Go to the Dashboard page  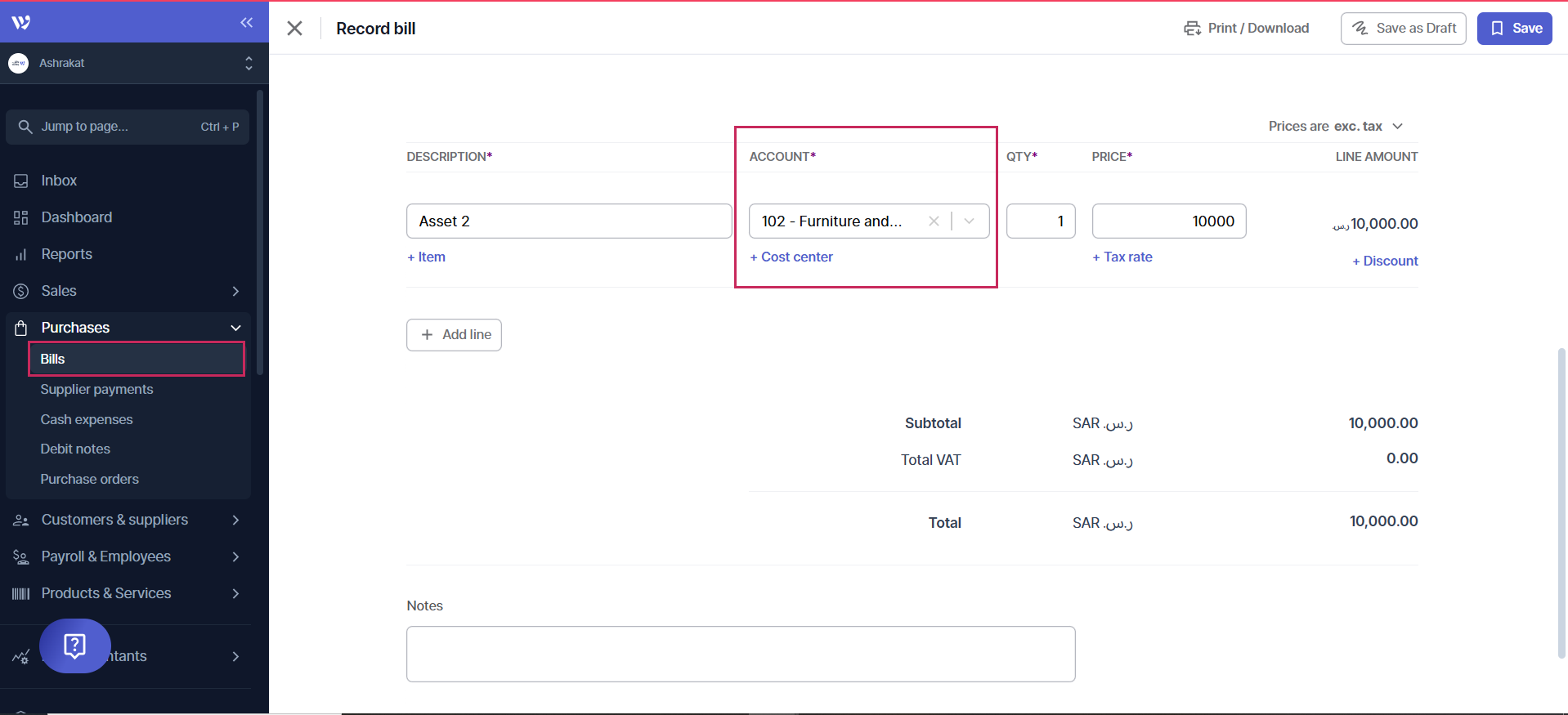pyautogui.click(x=76, y=217)
